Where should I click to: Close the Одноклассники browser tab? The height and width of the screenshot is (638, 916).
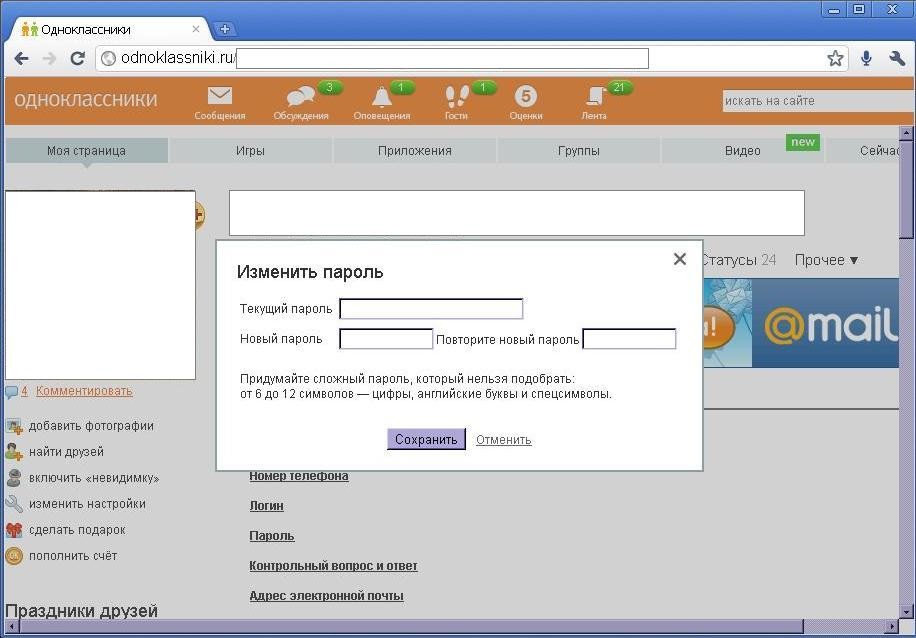[196, 29]
